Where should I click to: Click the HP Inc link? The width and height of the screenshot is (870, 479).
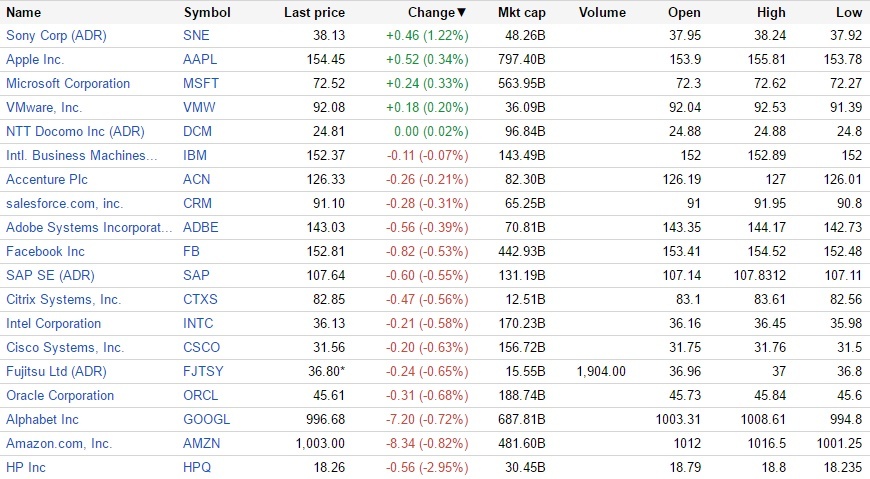pos(26,468)
